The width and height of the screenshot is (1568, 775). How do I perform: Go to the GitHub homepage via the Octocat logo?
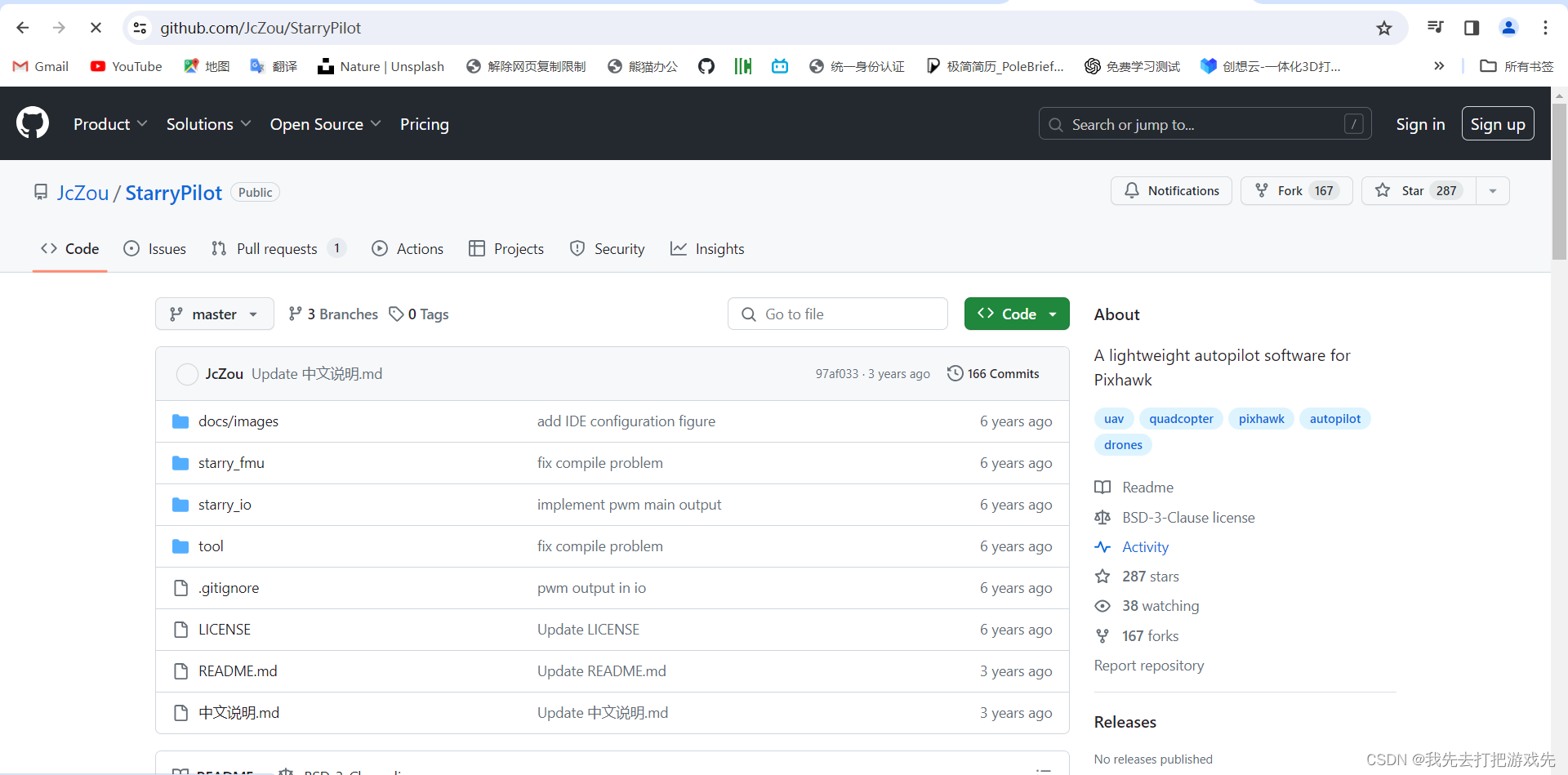[33, 123]
